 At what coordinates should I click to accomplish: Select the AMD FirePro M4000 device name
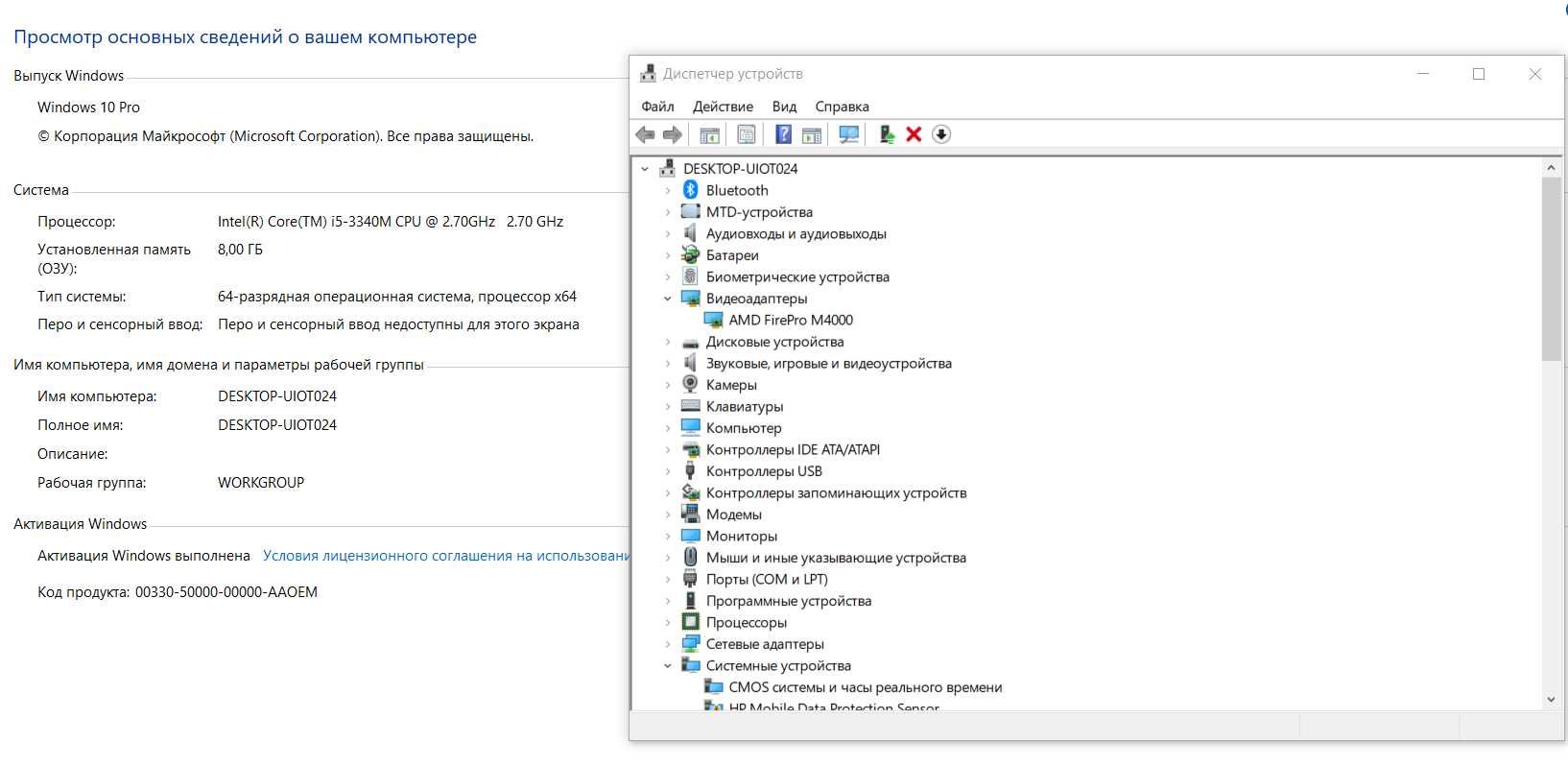[x=791, y=320]
